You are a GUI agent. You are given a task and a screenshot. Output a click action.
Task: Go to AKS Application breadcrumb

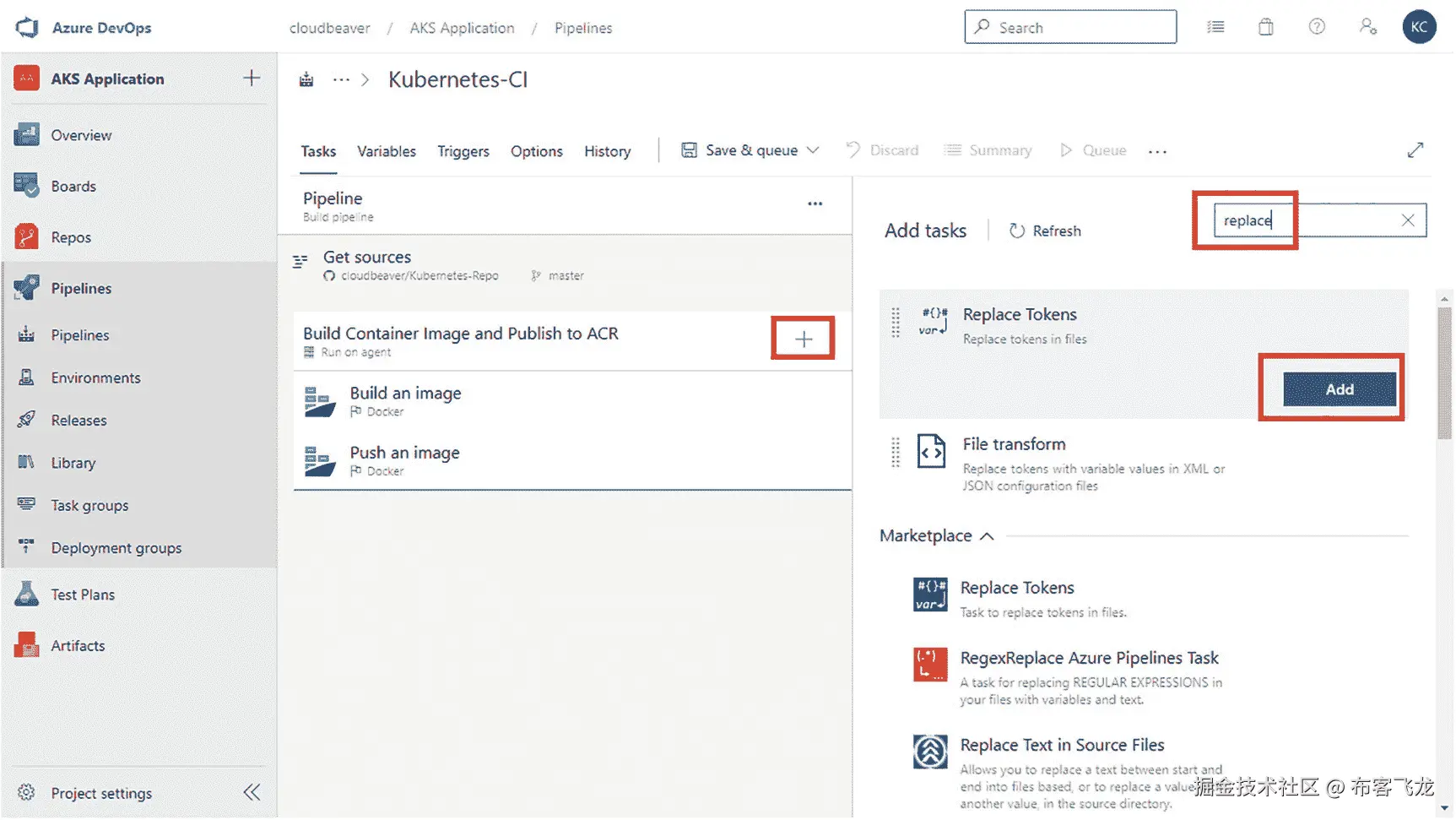pyautogui.click(x=463, y=28)
